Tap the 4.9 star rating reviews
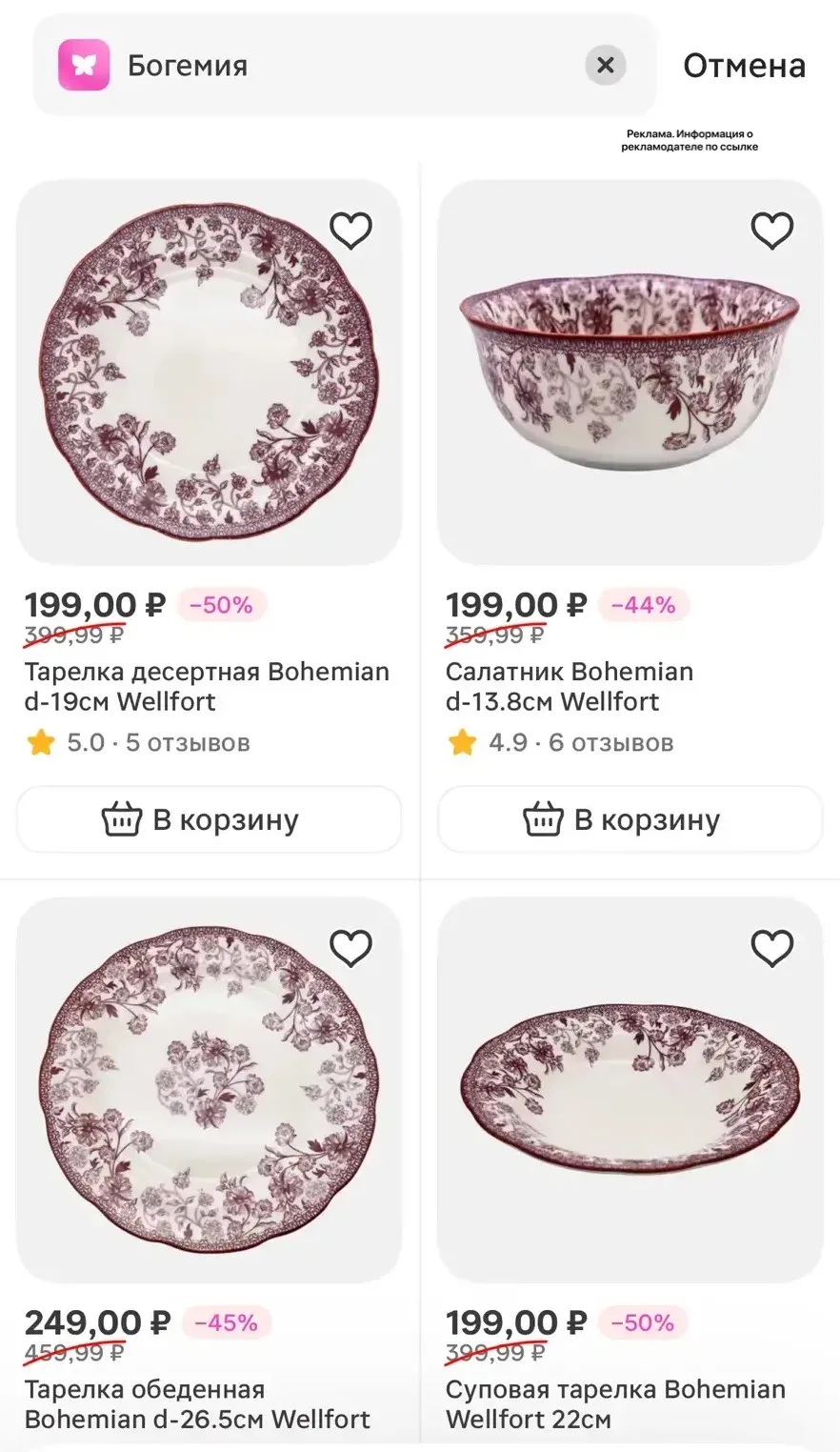 coord(560,742)
